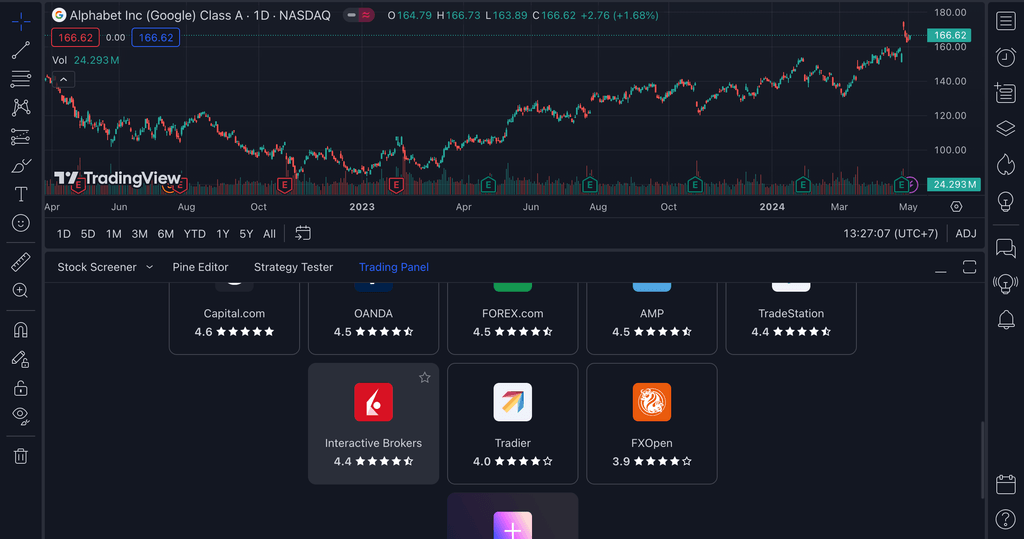The height and width of the screenshot is (539, 1024).
Task: Set chart range to 1Y
Action: coord(222,233)
